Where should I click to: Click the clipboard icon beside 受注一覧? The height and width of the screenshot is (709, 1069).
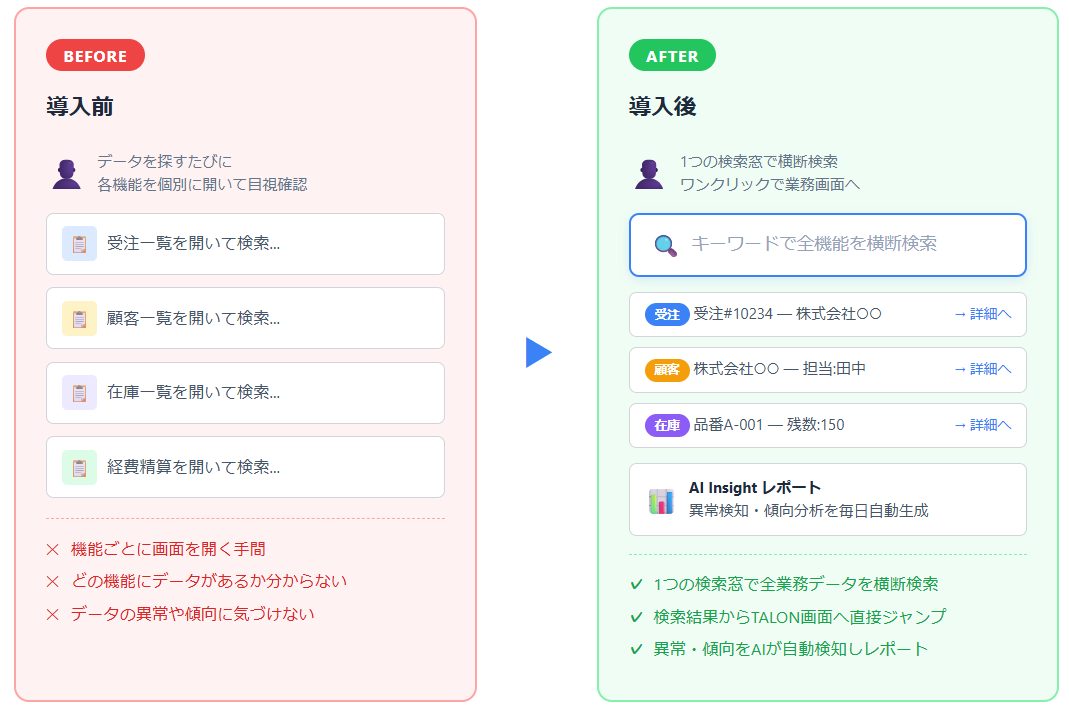[x=79, y=243]
